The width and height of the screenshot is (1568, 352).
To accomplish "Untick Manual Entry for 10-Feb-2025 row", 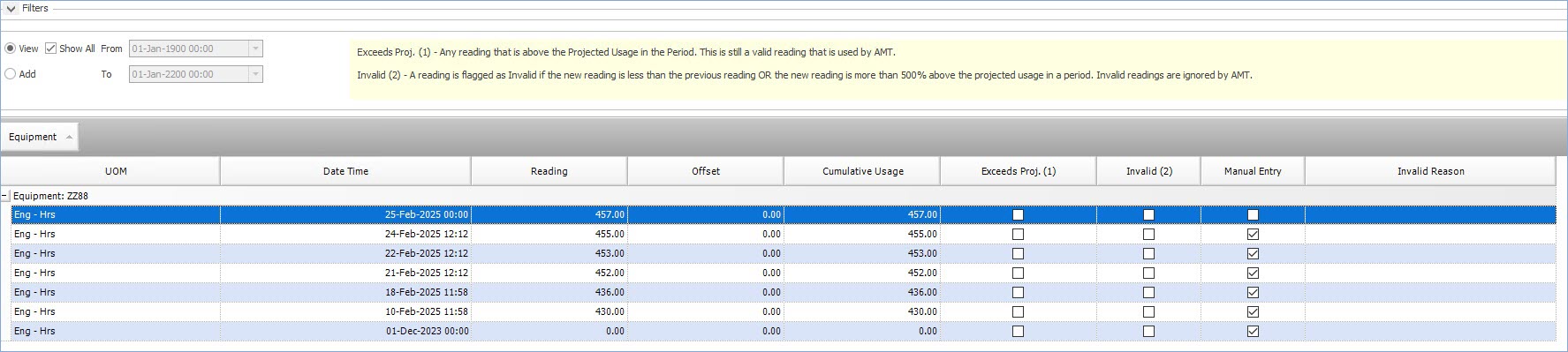I will pyautogui.click(x=1253, y=311).
